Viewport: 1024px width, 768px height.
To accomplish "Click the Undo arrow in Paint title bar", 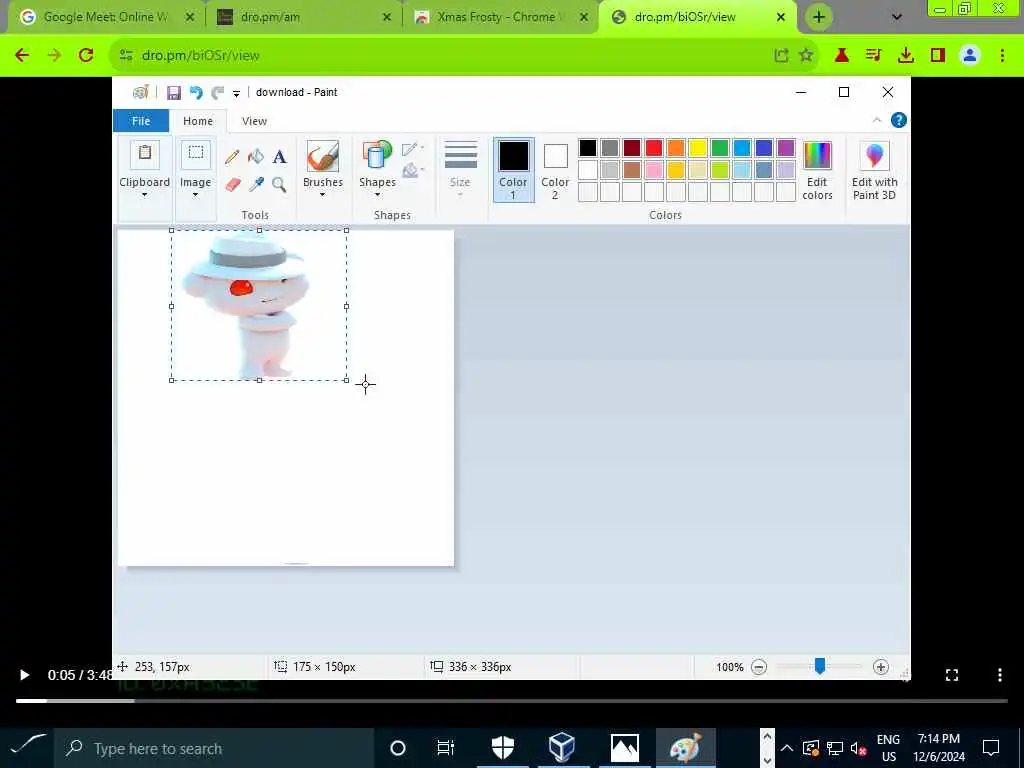I will pyautogui.click(x=196, y=93).
